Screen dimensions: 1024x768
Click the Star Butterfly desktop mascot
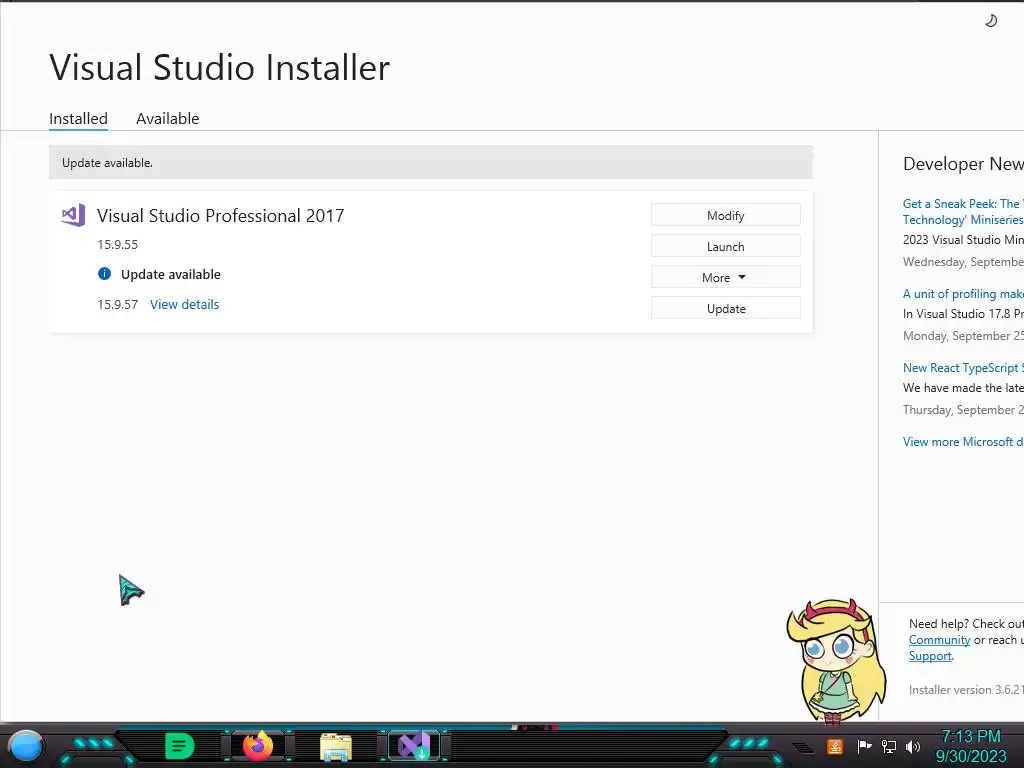click(x=836, y=661)
